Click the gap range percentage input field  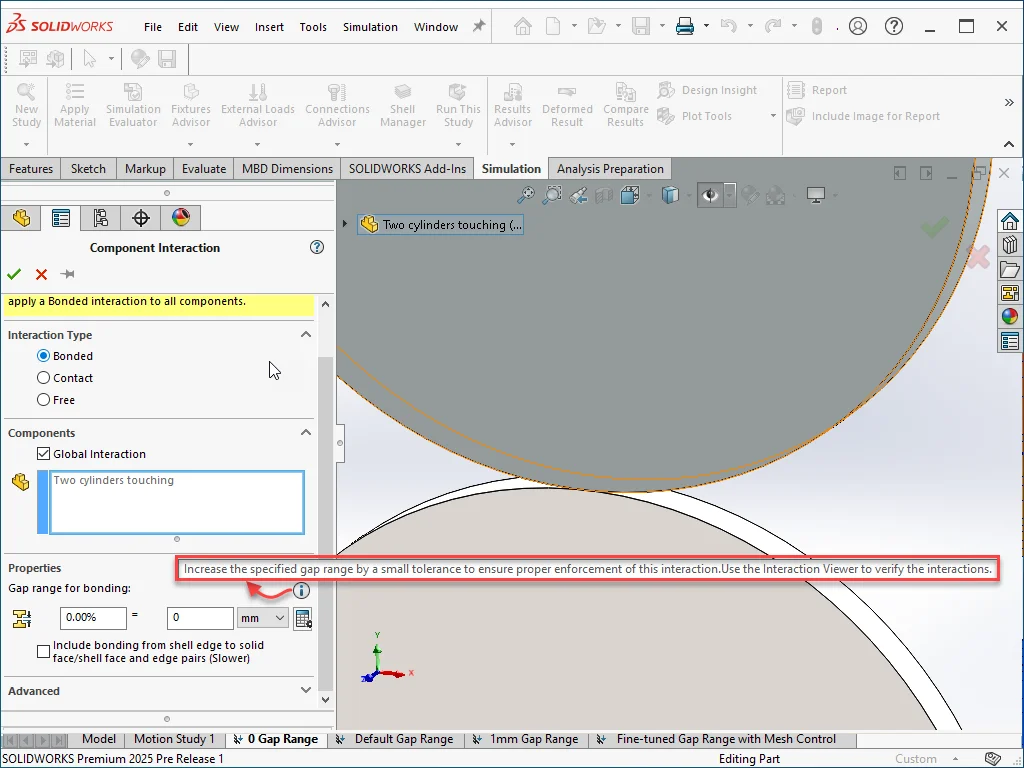coord(93,618)
